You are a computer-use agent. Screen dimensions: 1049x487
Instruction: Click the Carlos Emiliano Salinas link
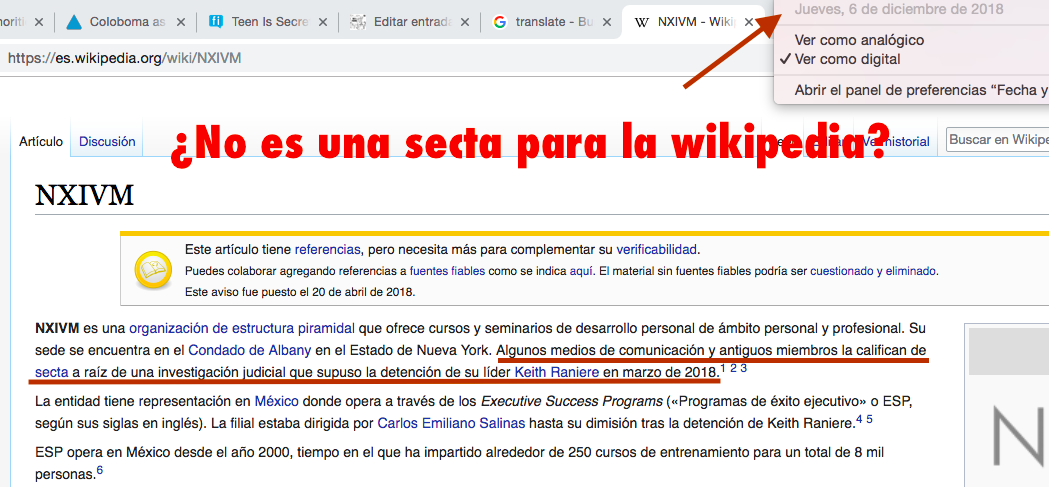(x=436, y=423)
